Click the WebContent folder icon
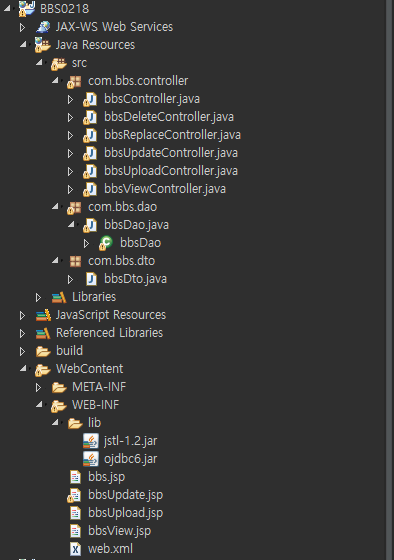 point(43,370)
